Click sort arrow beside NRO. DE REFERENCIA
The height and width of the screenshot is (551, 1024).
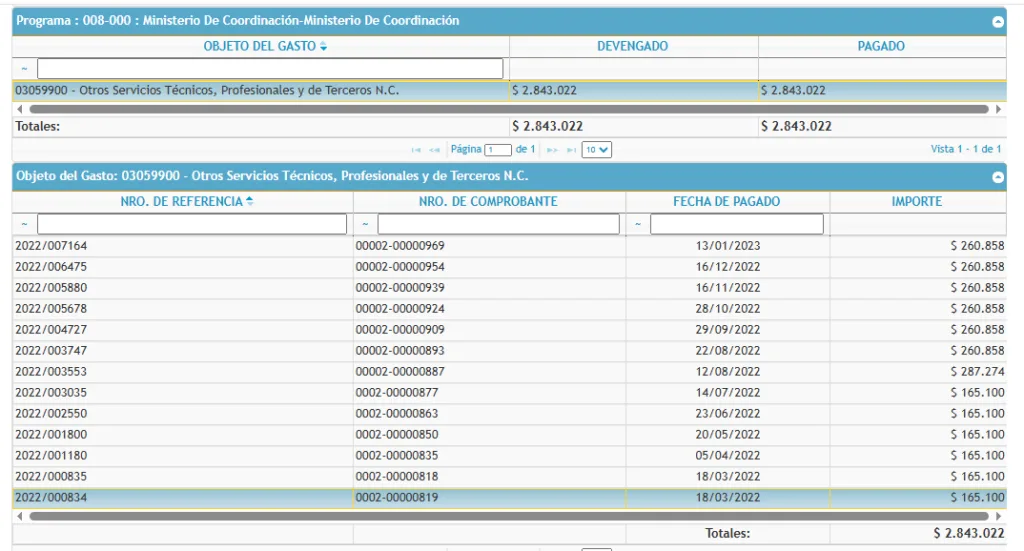[249, 202]
